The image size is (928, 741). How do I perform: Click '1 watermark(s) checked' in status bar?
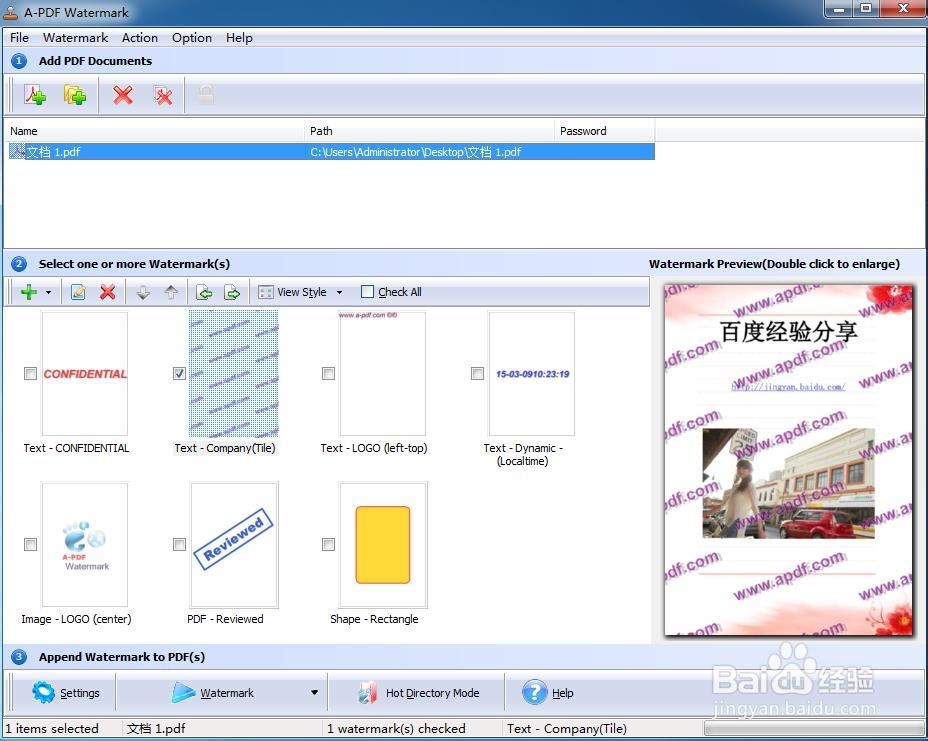(x=396, y=729)
